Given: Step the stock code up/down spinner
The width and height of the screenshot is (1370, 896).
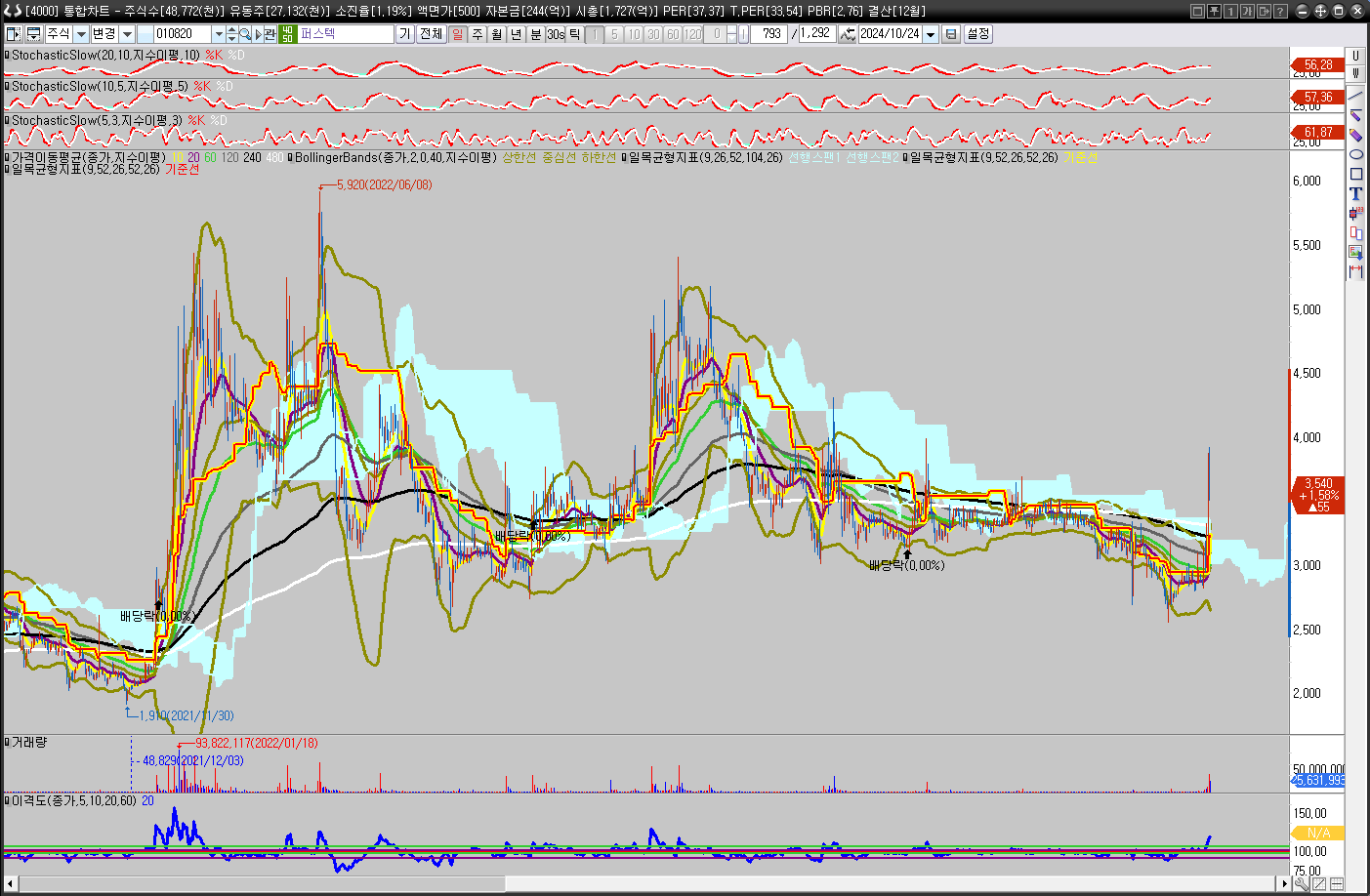Looking at the screenshot, I should (x=231, y=34).
